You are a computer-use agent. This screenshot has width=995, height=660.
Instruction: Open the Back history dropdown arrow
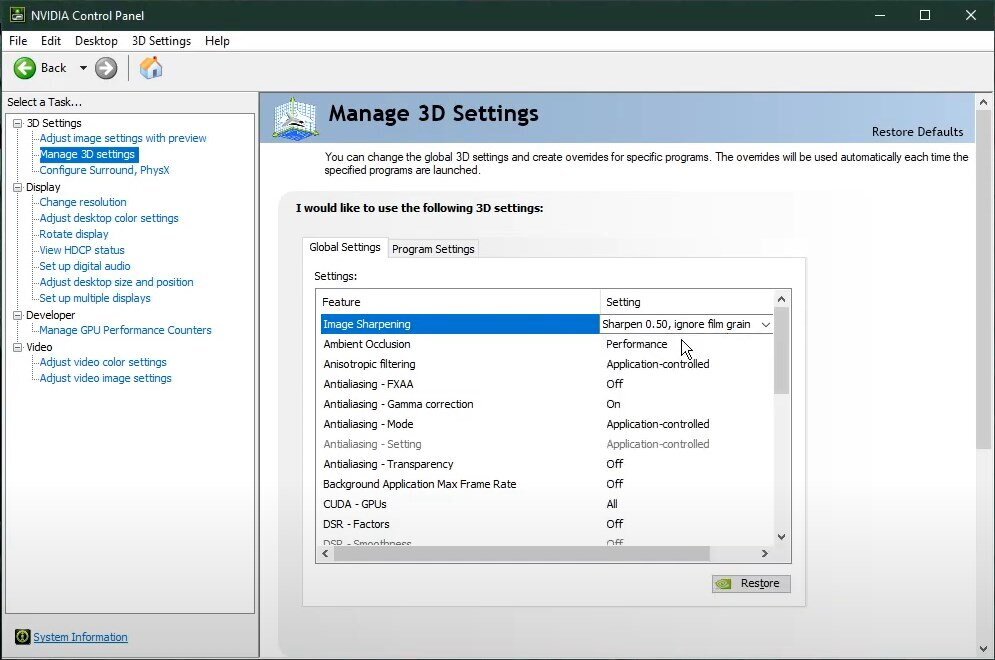point(83,68)
